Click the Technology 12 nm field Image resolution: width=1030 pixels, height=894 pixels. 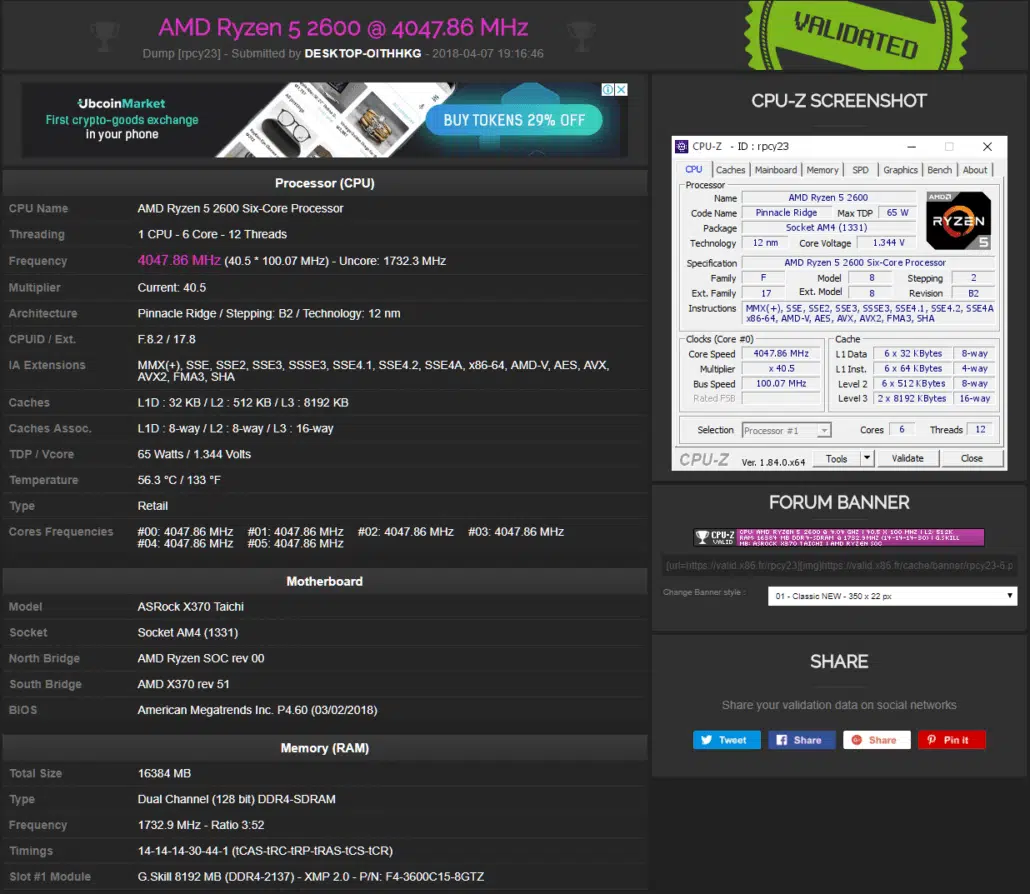click(x=765, y=242)
